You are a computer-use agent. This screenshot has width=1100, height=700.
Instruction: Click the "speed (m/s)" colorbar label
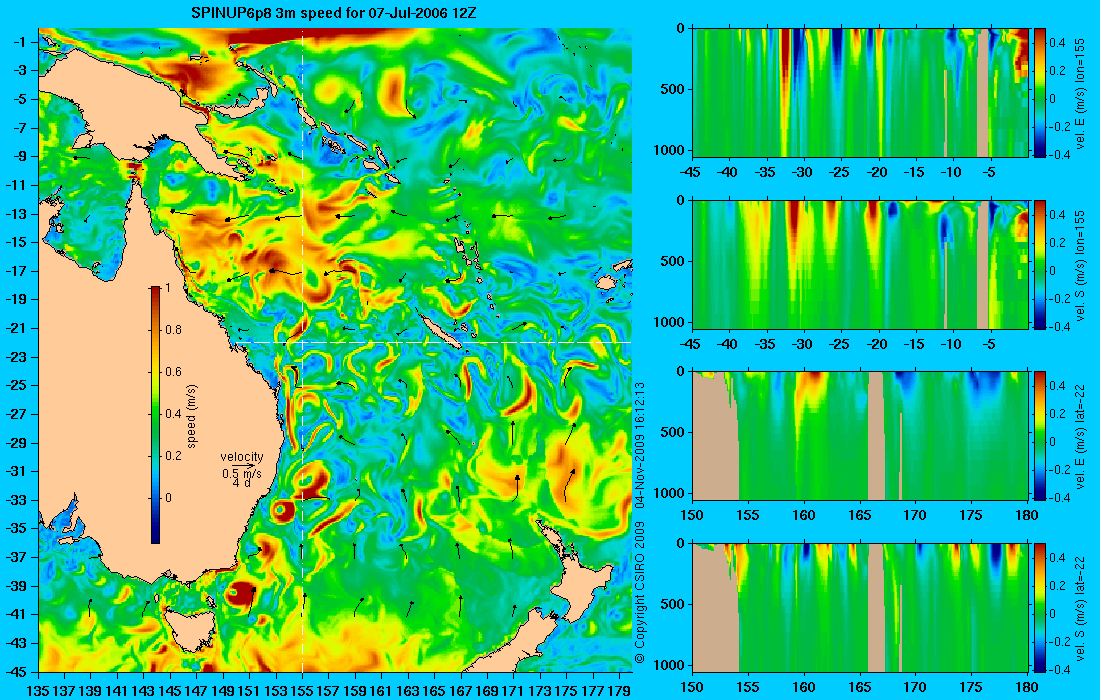[x=192, y=416]
